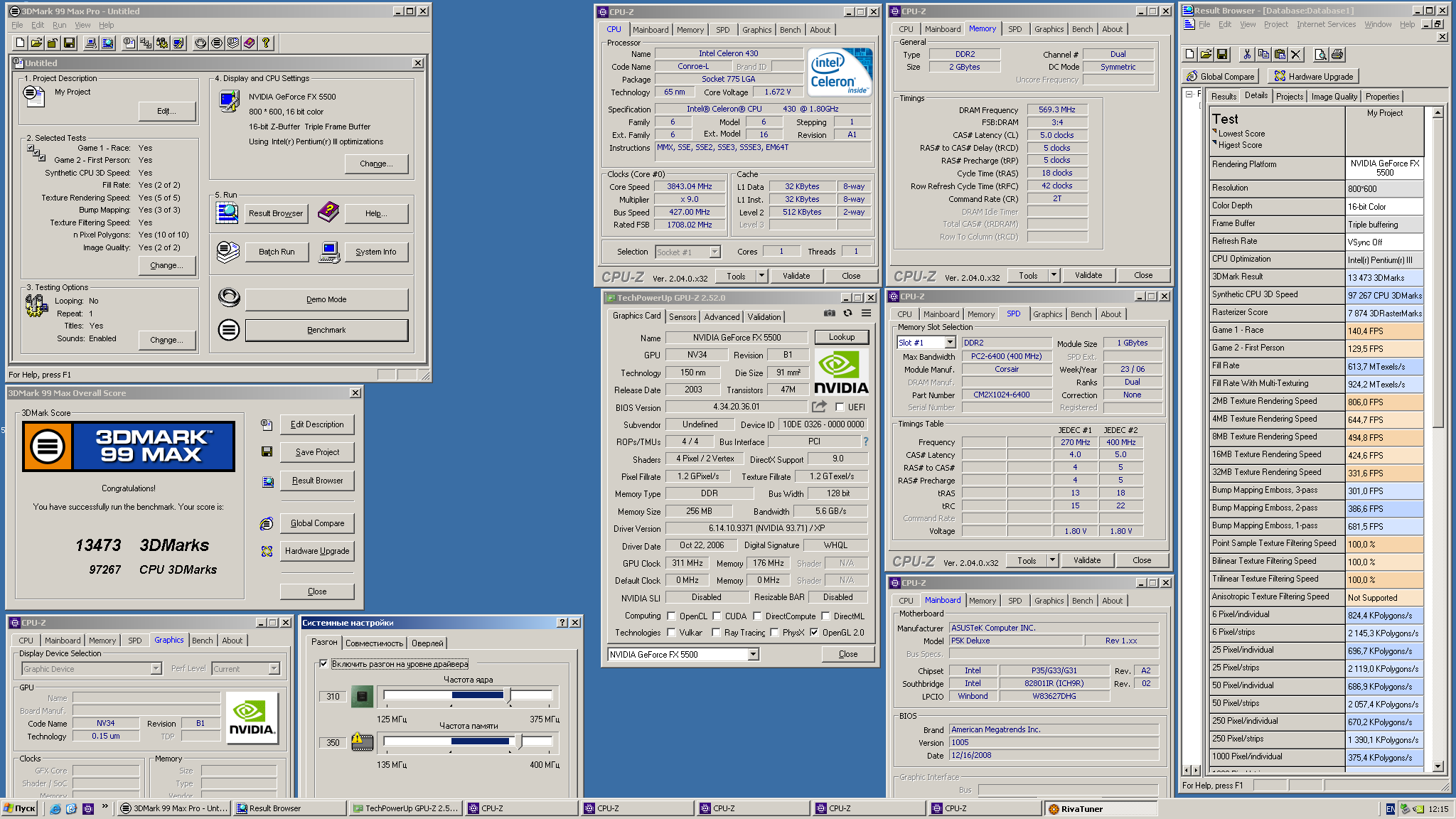Collapse tree node in Result Browser
The width and height of the screenshot is (1456, 819).
point(1188,95)
